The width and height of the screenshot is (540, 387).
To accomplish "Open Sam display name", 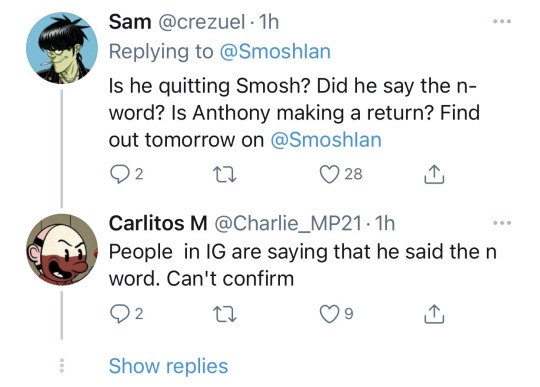I will click(130, 22).
